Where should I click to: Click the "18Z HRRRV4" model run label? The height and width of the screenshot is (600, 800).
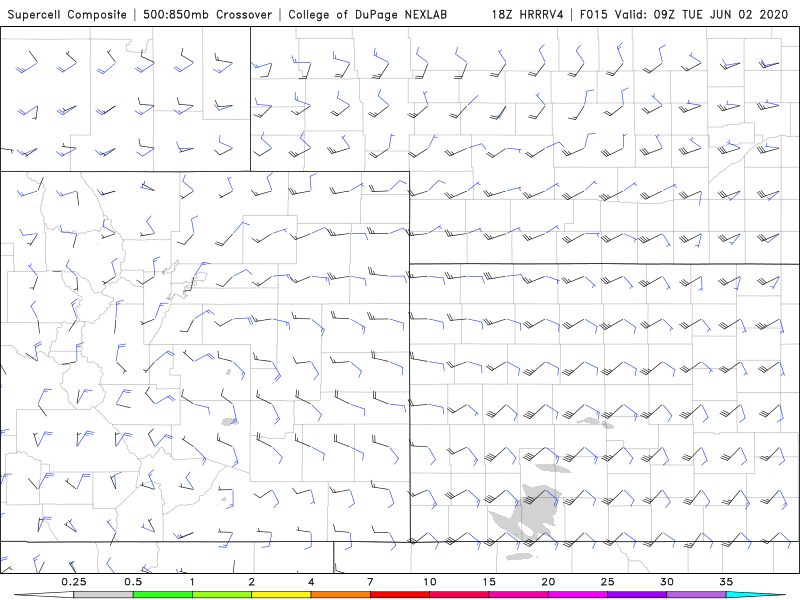point(528,14)
